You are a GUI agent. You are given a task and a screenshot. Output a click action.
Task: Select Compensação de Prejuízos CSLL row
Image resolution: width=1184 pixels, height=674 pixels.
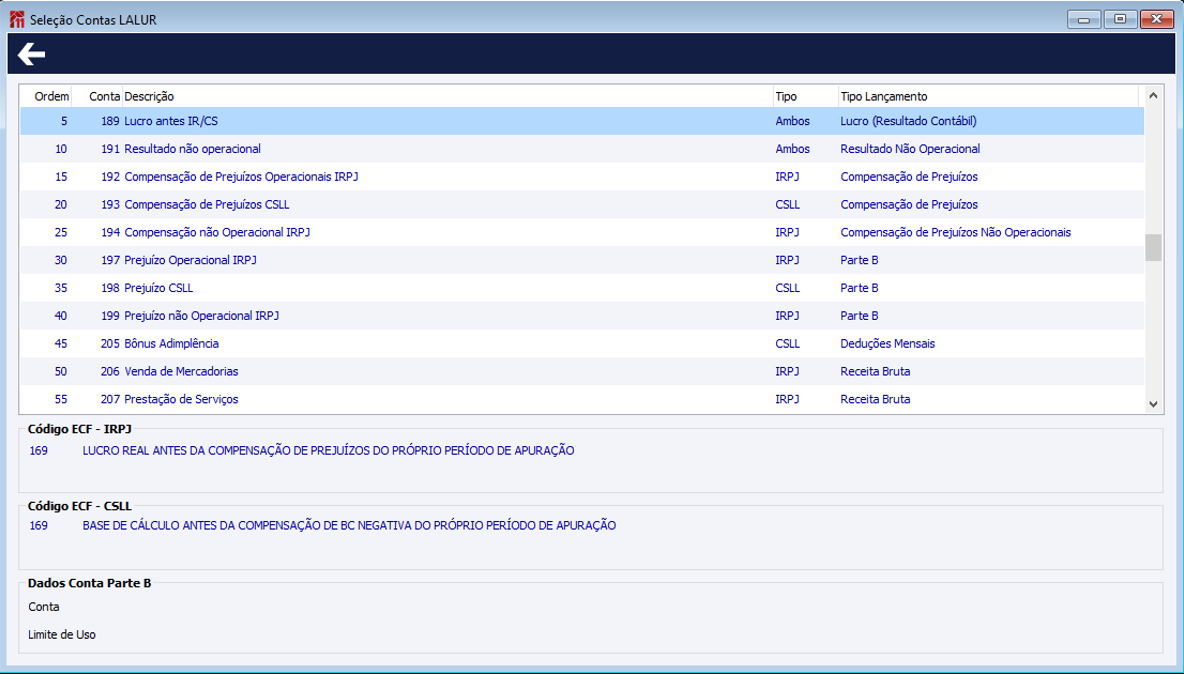(x=582, y=205)
